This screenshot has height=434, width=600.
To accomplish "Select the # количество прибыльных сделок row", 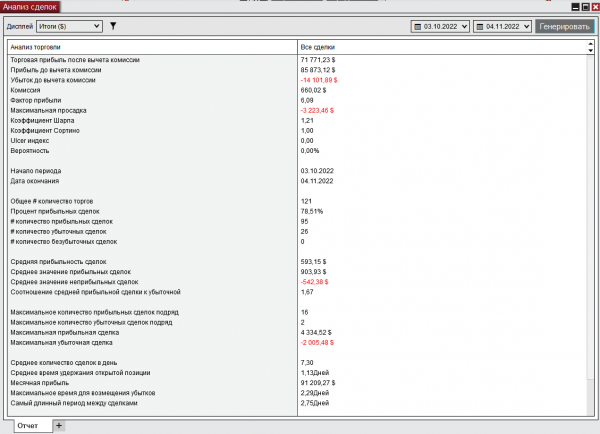I will click(x=62, y=222).
